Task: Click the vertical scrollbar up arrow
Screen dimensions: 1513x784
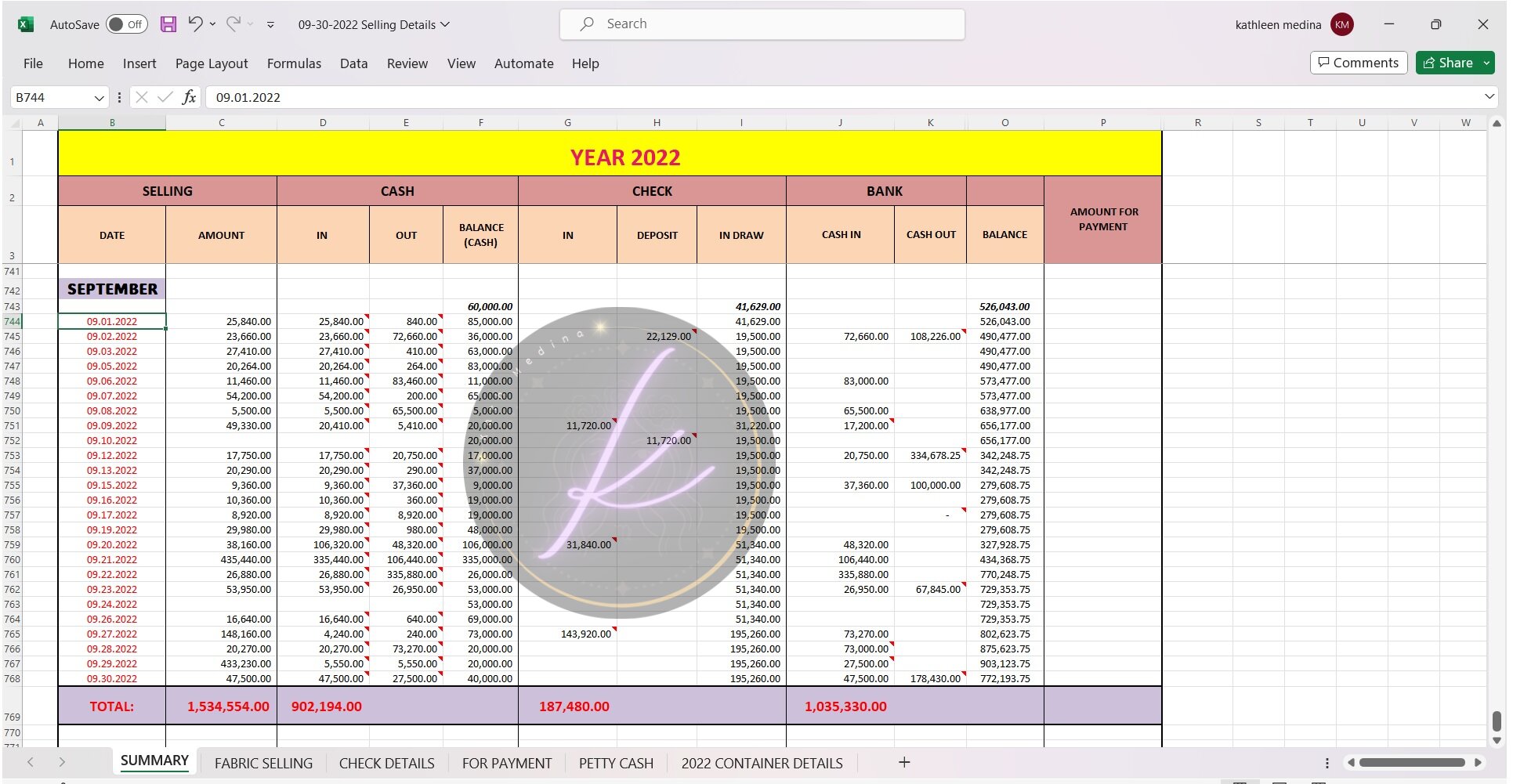Action: [x=1497, y=123]
